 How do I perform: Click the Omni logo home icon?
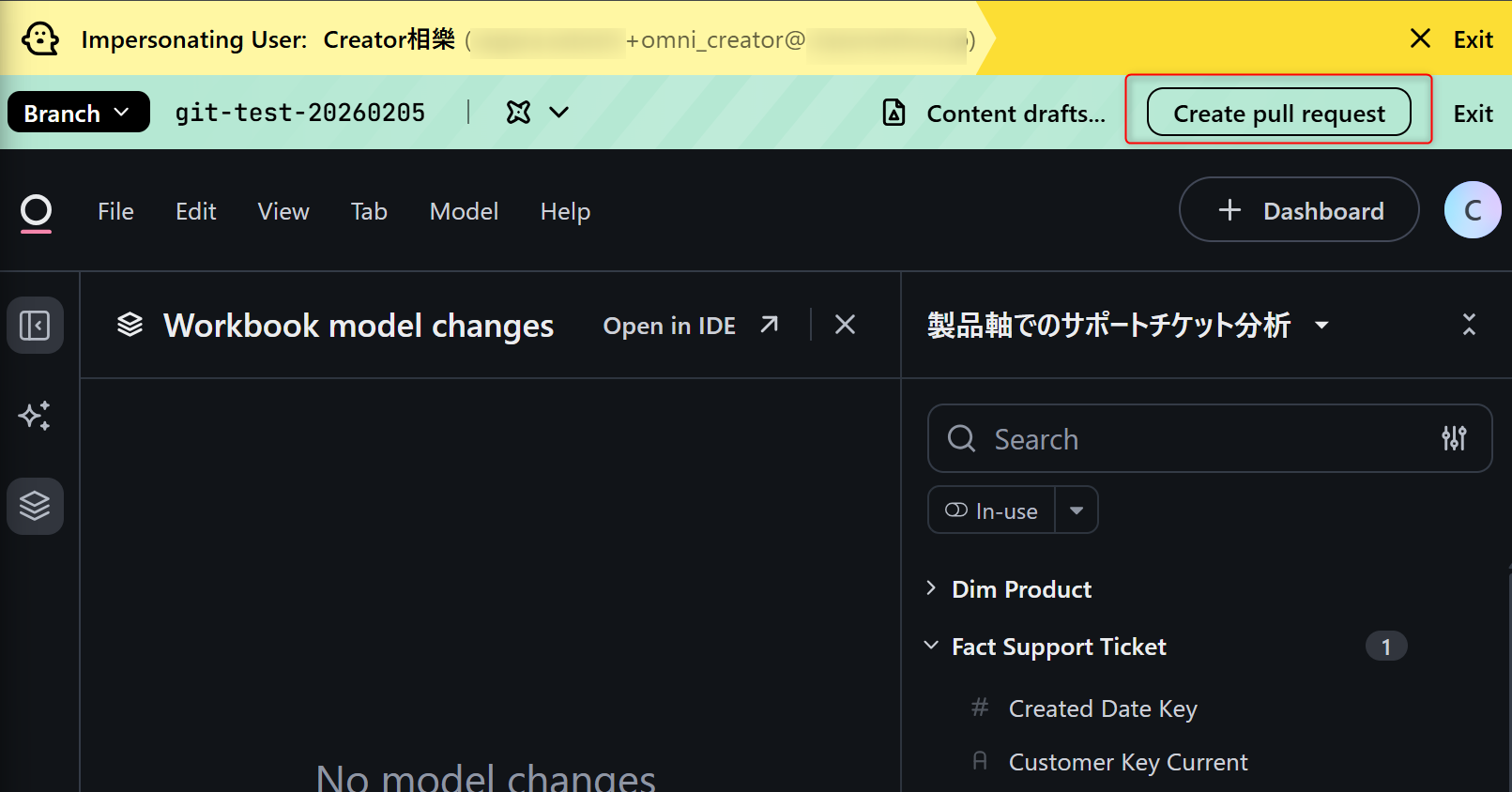(x=36, y=212)
